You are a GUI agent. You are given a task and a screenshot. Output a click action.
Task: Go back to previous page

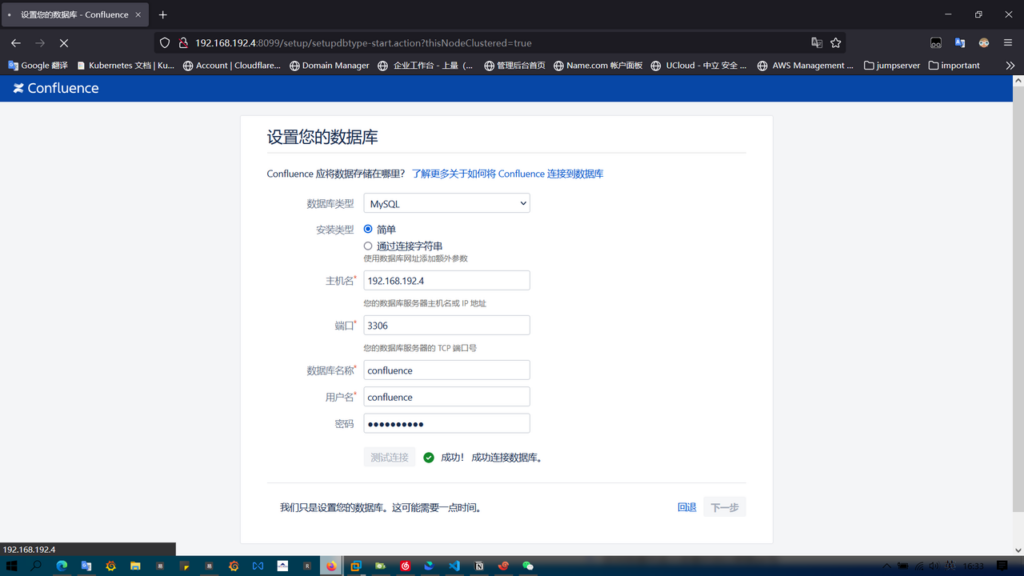[x=16, y=43]
